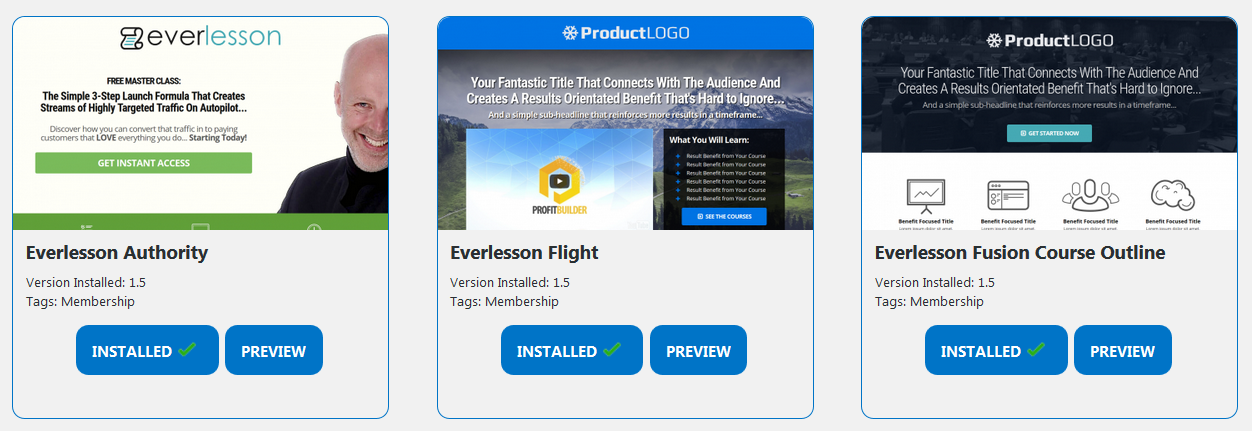Click the Get Started Now button in thumbnail
This screenshot has width=1252, height=431.
(x=1049, y=133)
